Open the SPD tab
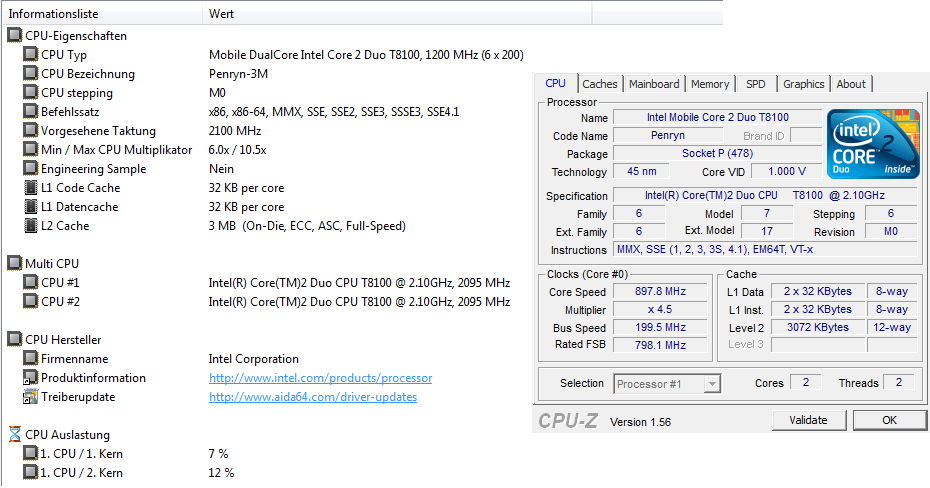Image resolution: width=930 pixels, height=488 pixels. [756, 84]
